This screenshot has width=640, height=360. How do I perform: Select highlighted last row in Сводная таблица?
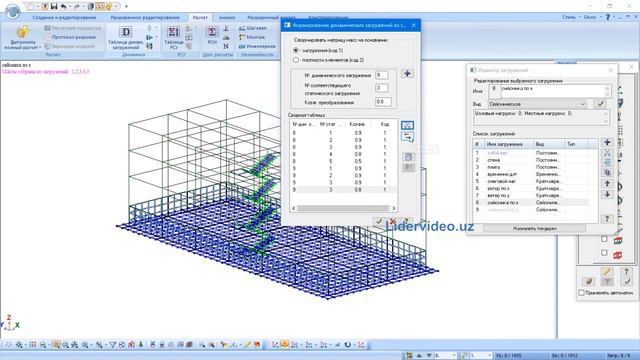(x=343, y=190)
